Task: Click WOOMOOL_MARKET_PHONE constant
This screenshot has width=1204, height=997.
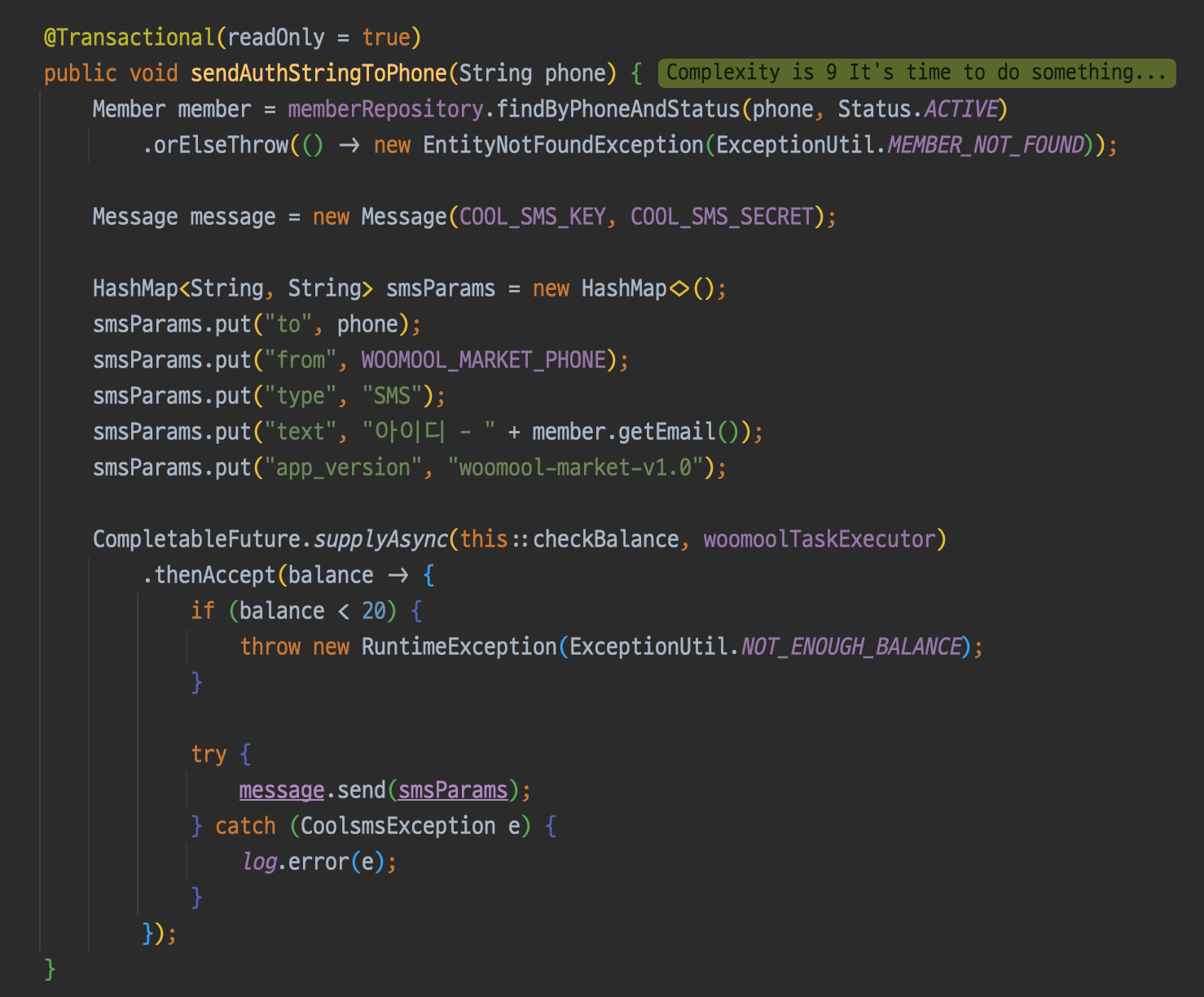Action: click(484, 360)
